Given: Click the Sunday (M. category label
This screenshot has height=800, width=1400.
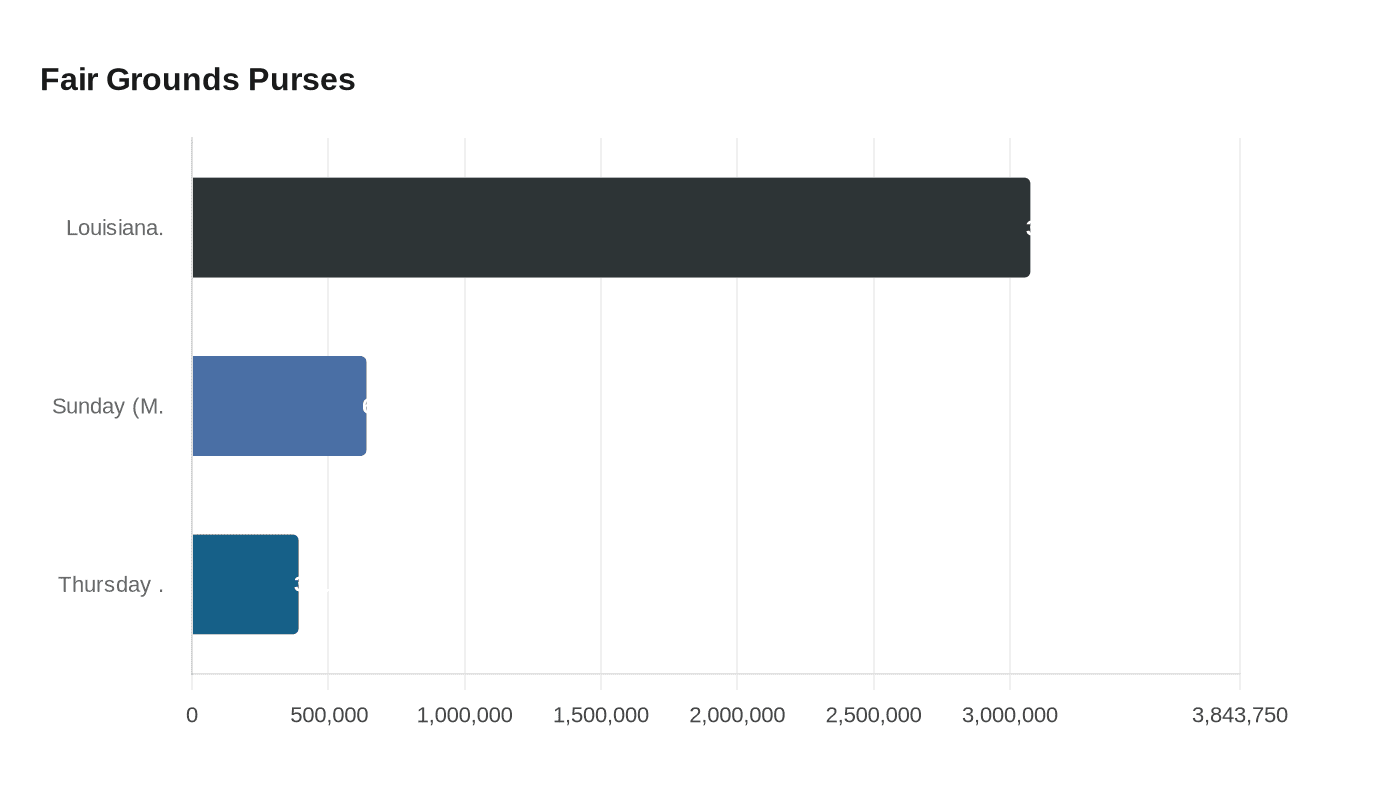Looking at the screenshot, I should (107, 406).
